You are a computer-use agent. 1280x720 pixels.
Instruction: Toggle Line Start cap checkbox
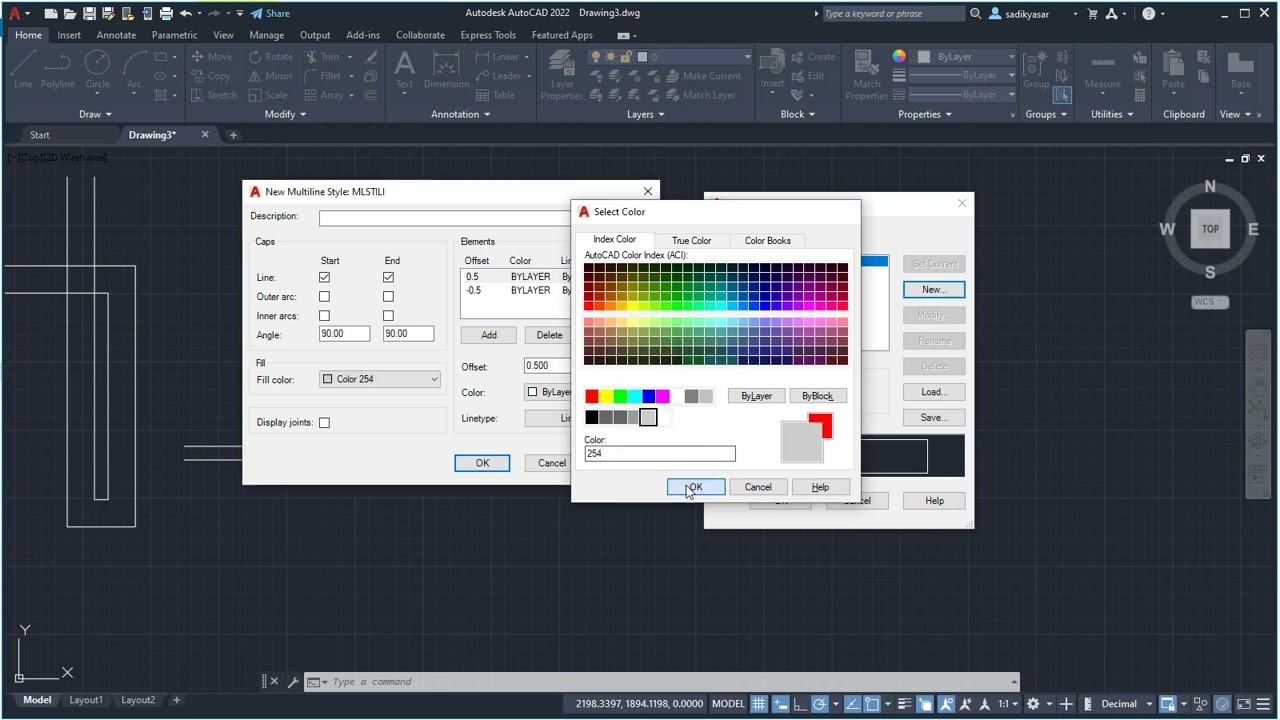tap(324, 278)
